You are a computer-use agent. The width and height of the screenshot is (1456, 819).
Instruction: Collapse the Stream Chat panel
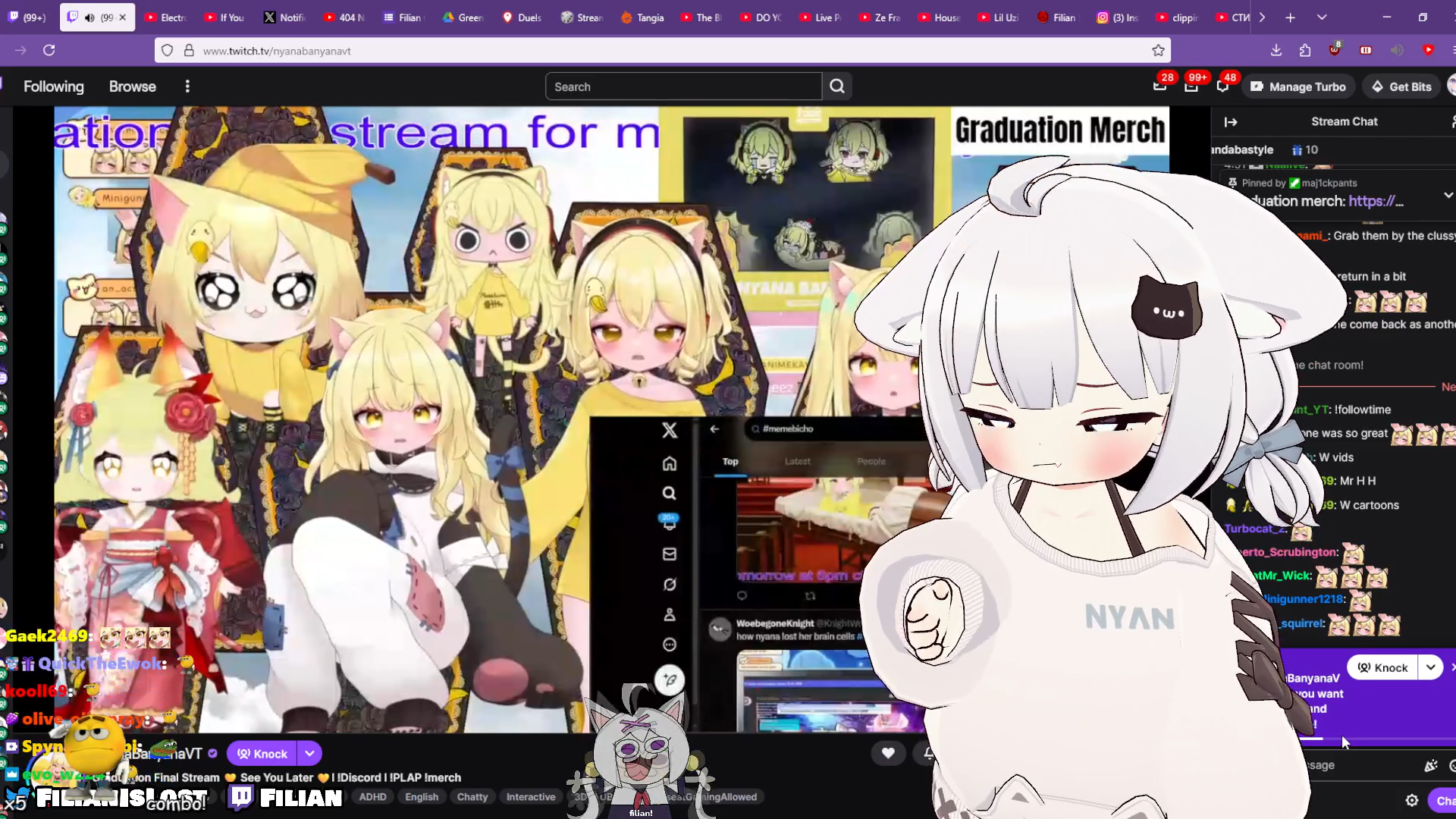[x=1231, y=121]
